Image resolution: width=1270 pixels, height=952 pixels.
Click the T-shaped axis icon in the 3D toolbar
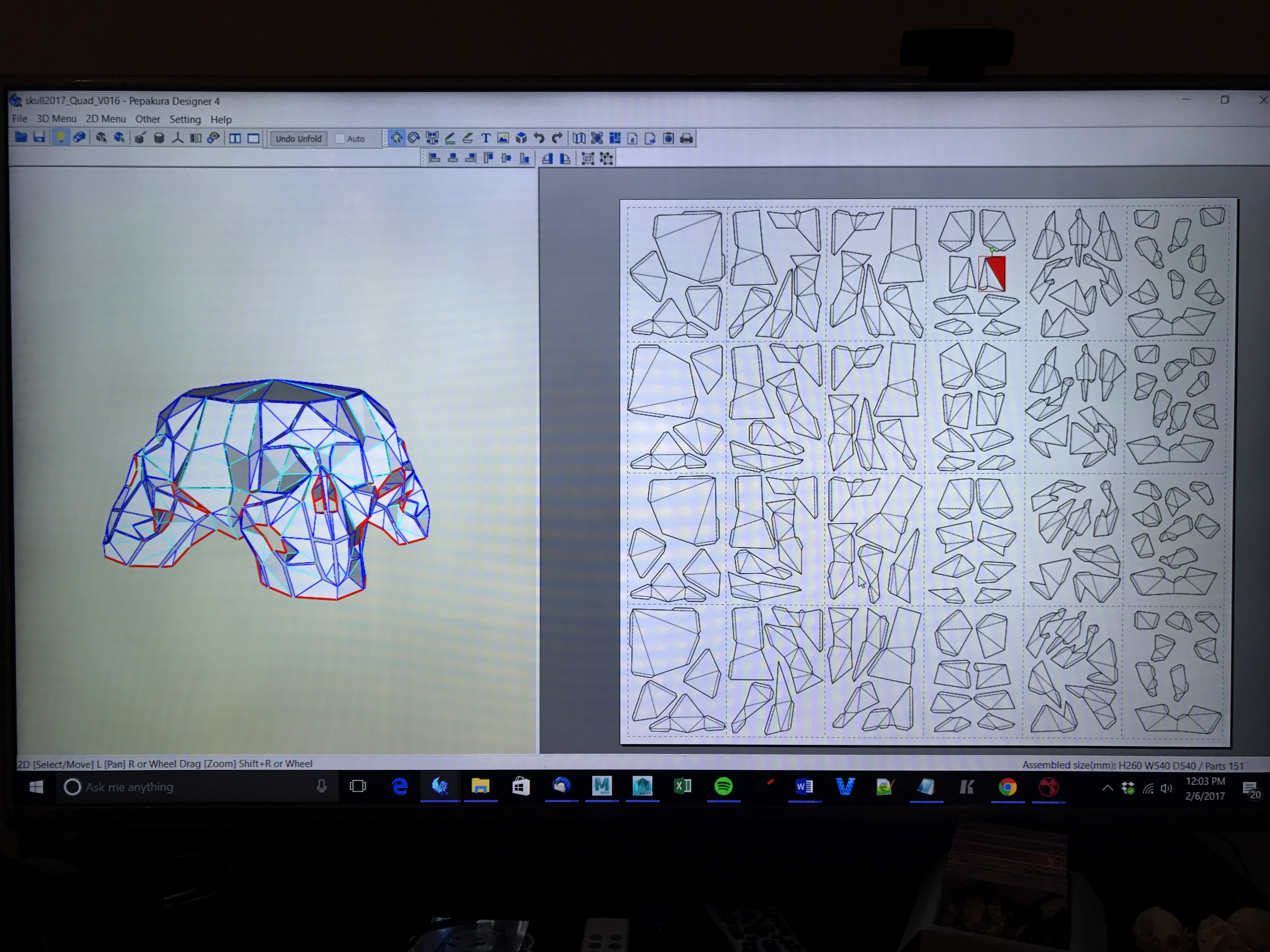point(177,138)
